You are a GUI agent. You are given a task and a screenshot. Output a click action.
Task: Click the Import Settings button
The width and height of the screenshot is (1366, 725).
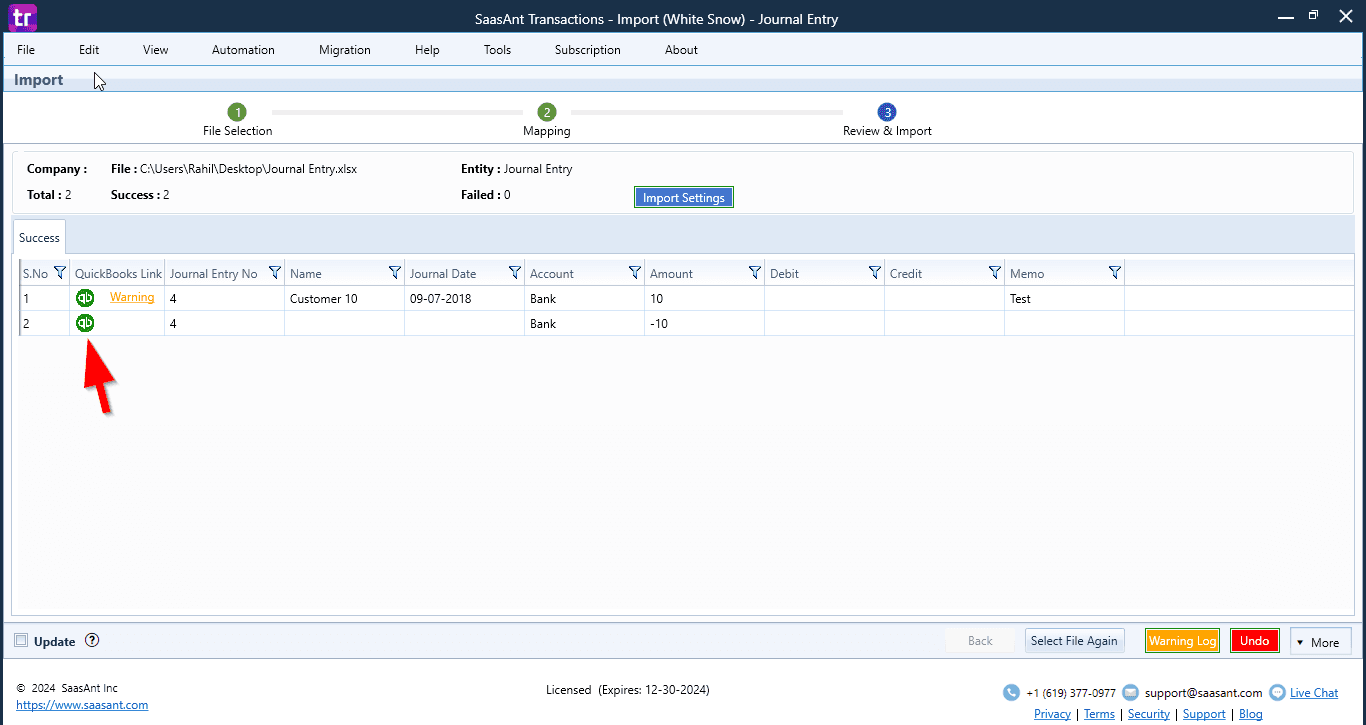point(684,198)
